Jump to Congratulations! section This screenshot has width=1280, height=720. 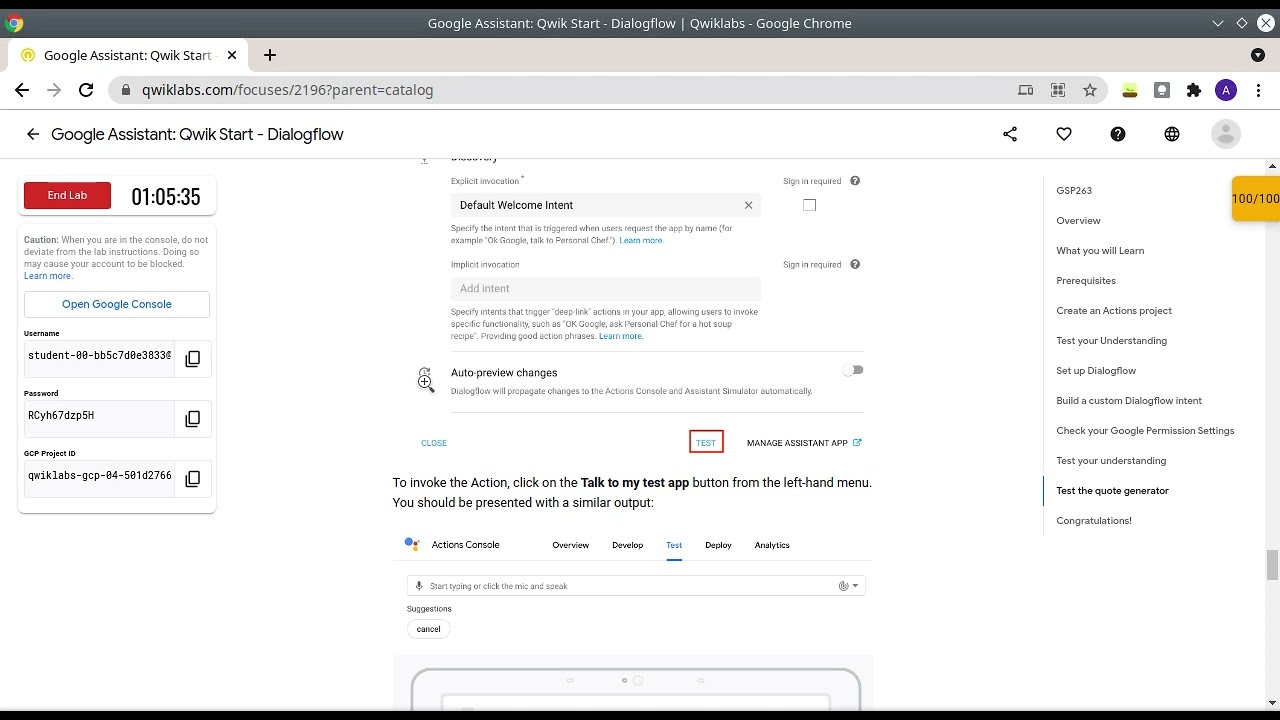[1094, 520]
